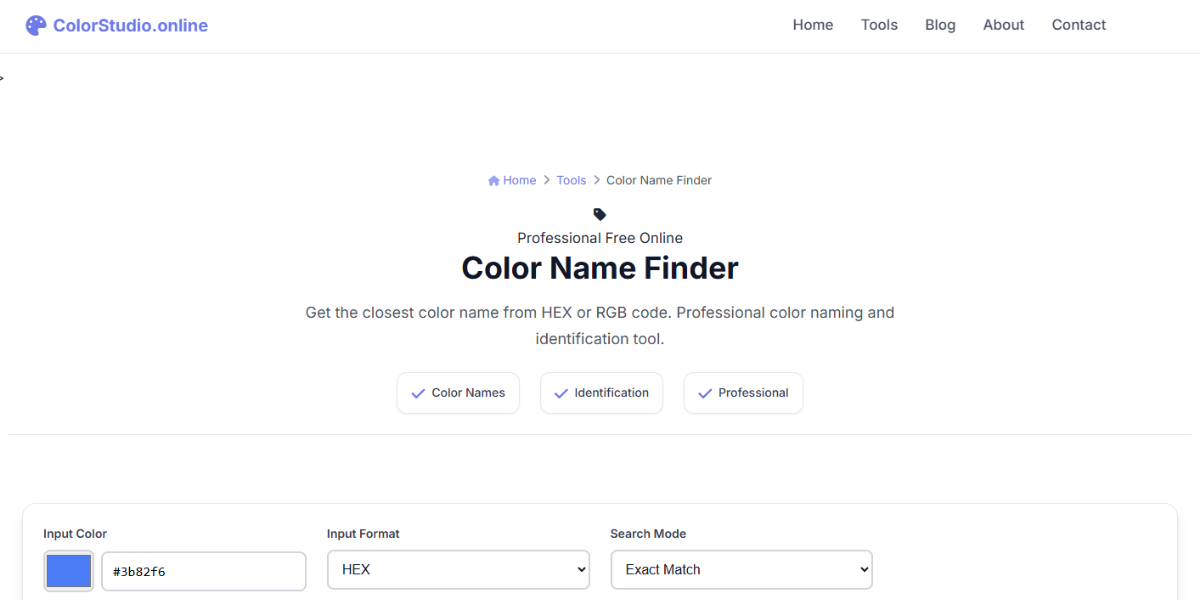Image resolution: width=1200 pixels, height=600 pixels.
Task: Open the Tools menu item
Action: pos(878,24)
